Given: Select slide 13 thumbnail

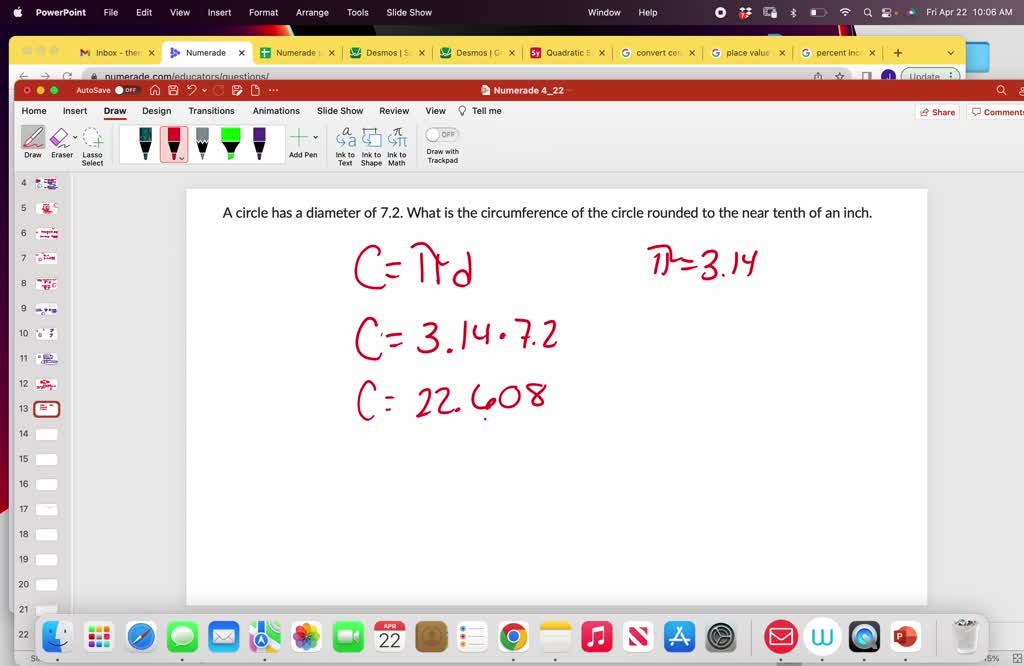Looking at the screenshot, I should pos(45,408).
